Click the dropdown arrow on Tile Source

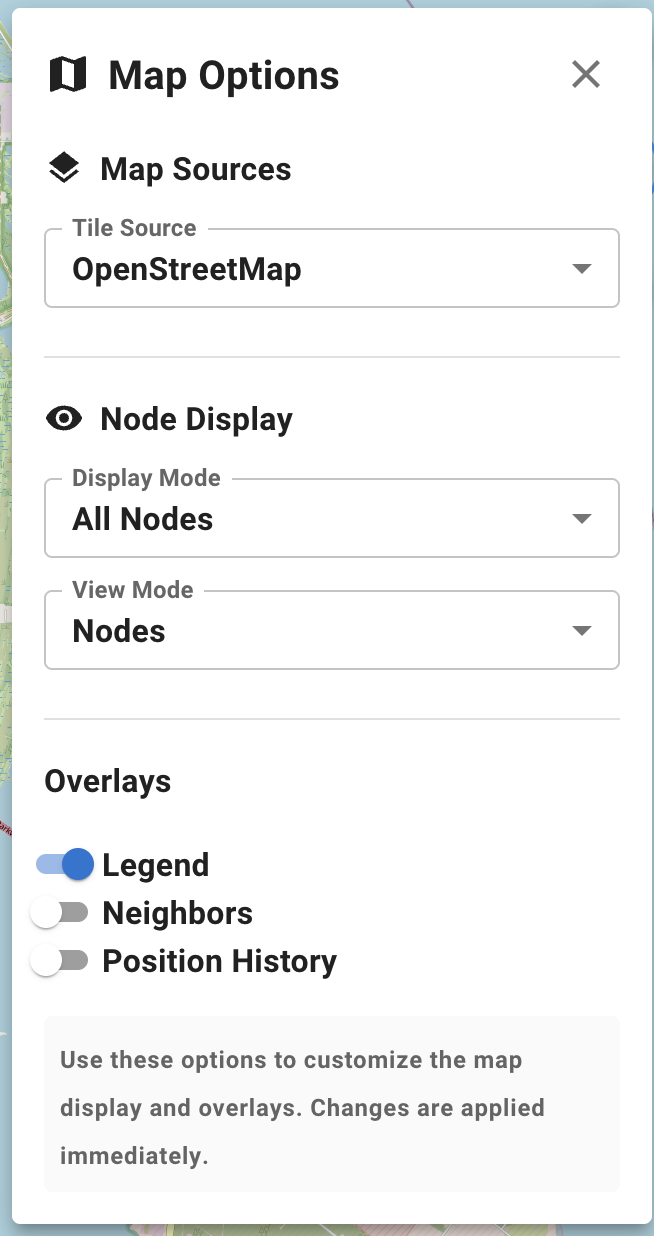click(581, 268)
